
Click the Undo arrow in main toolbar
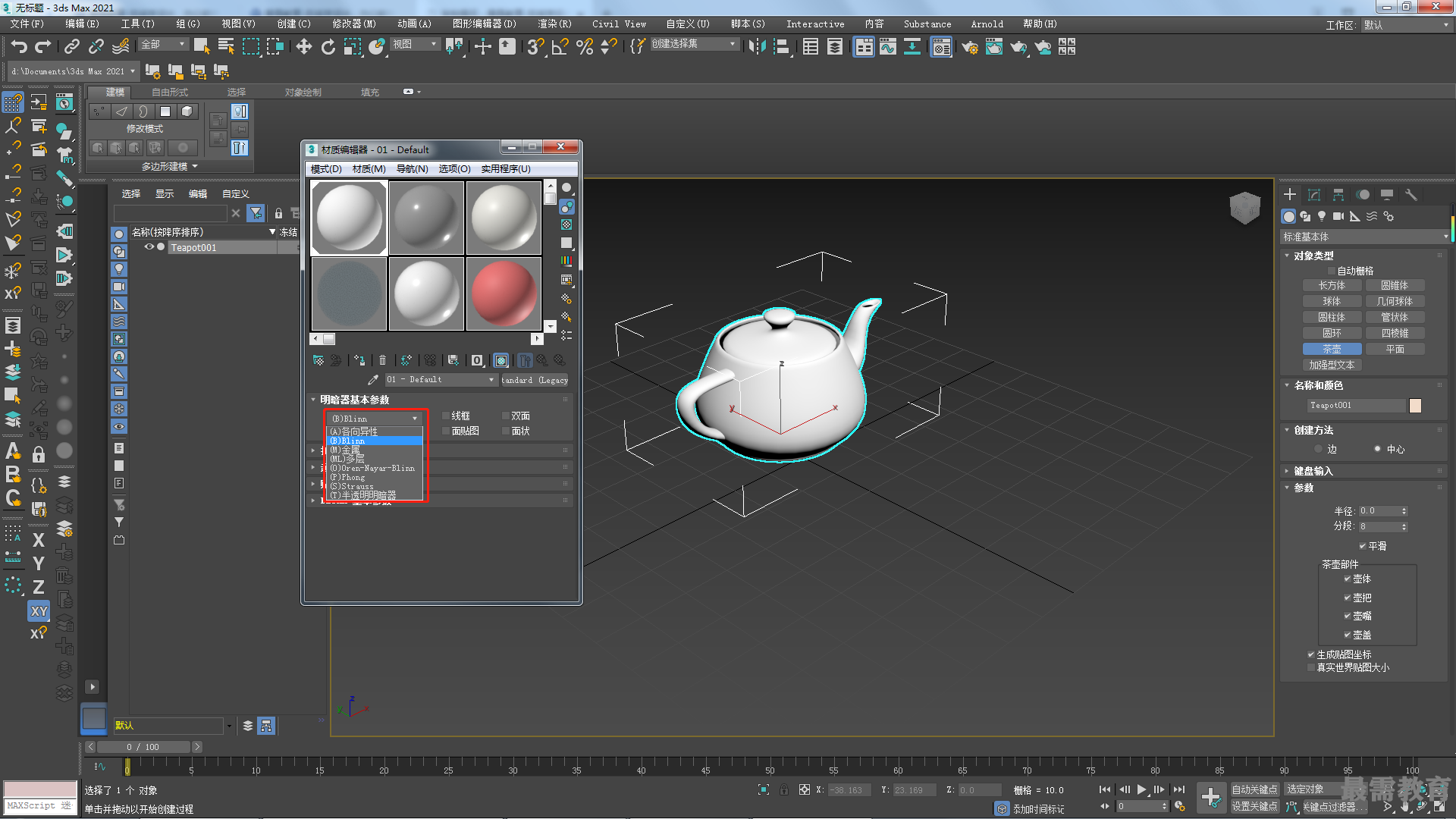click(x=19, y=47)
